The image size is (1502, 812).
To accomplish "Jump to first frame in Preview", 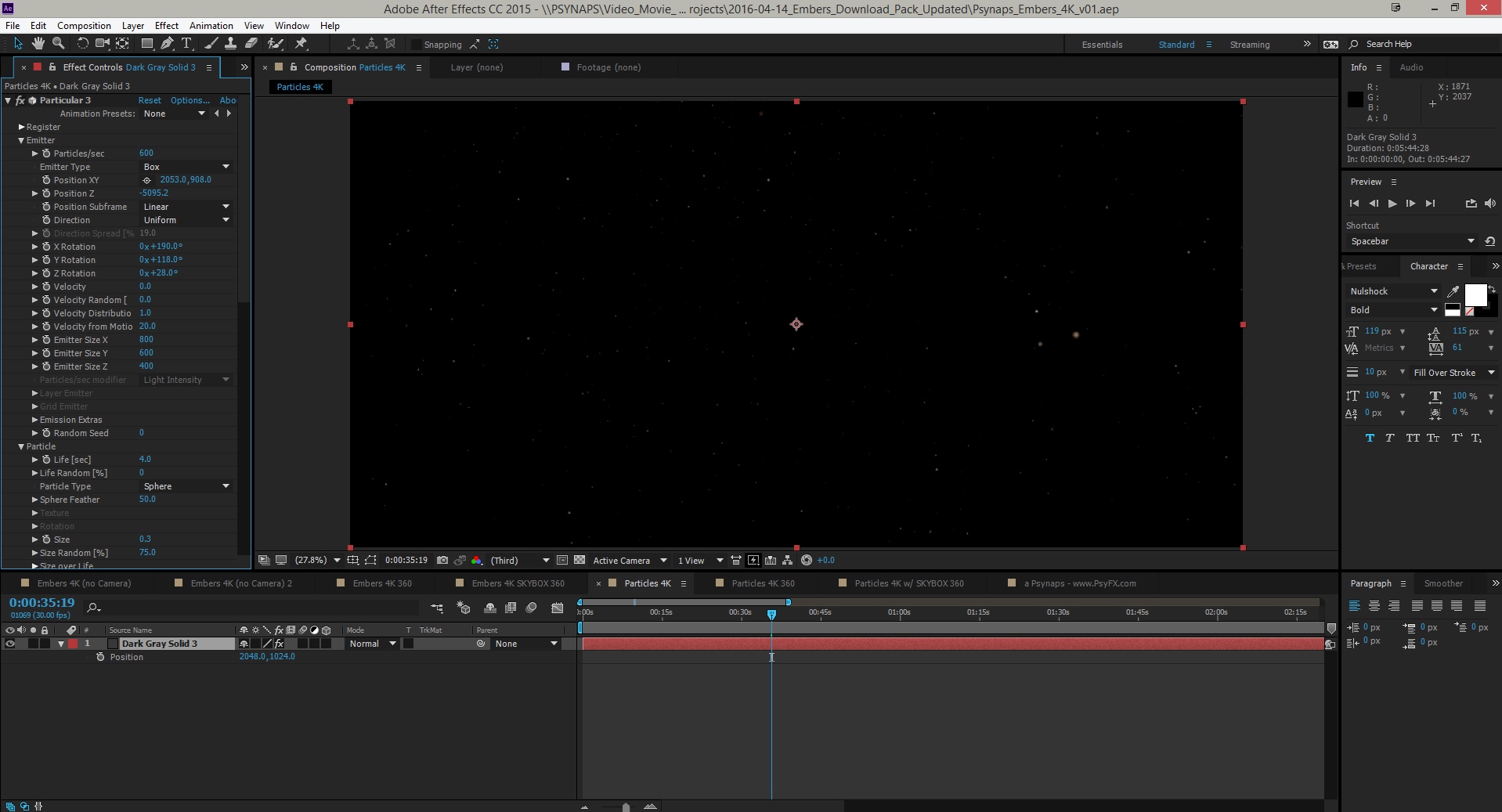I will tap(1354, 204).
